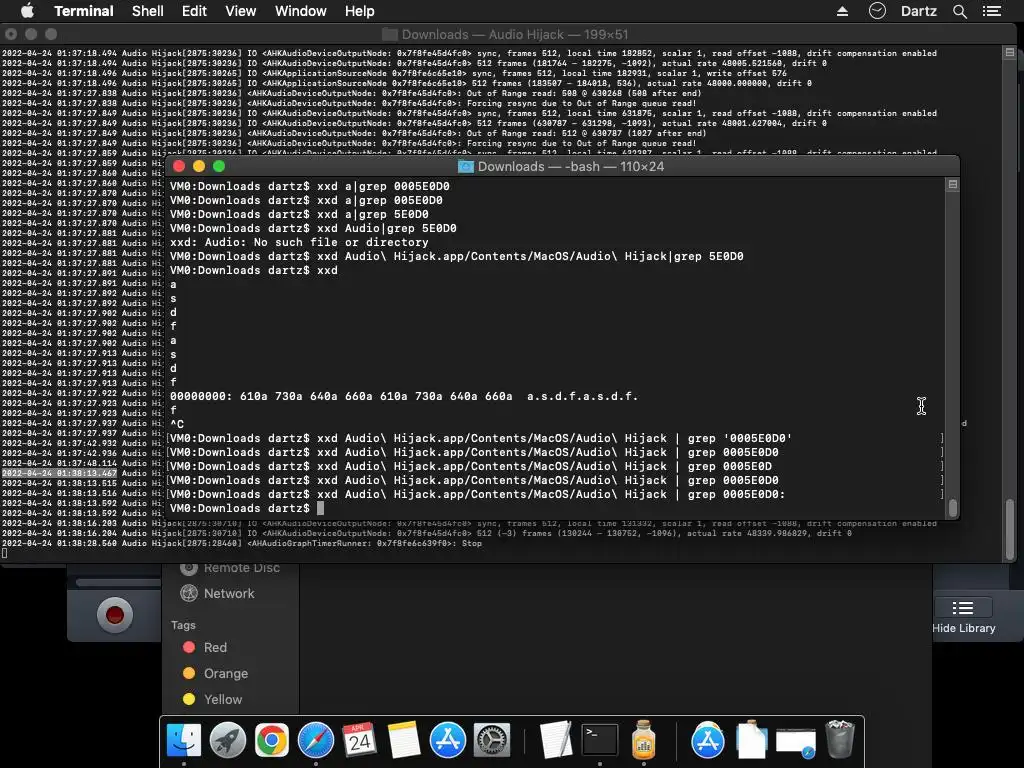Open the App Store icon next to Notes
1024x768 pixels.
click(x=447, y=740)
